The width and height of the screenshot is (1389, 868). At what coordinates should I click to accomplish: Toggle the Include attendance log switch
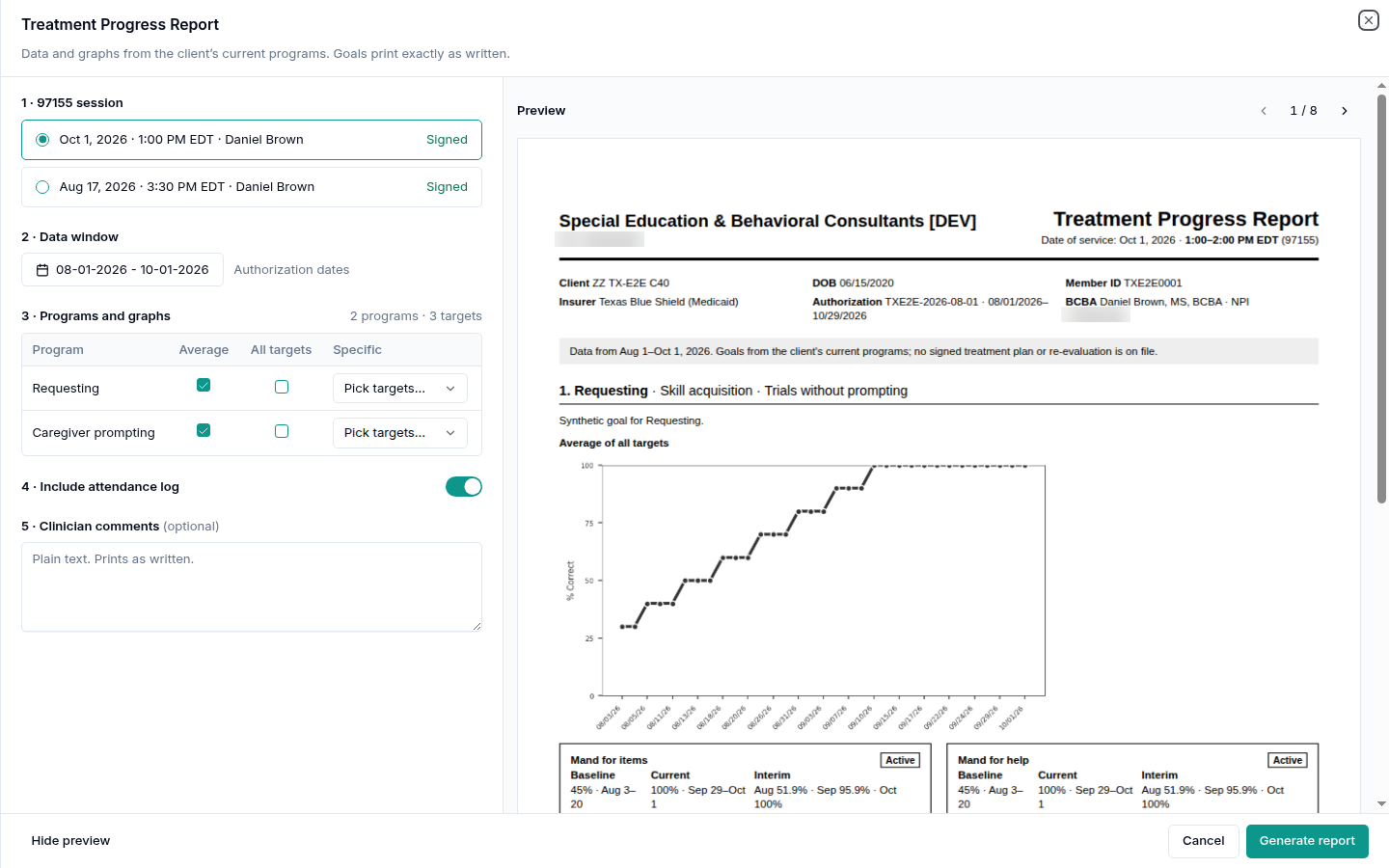click(x=464, y=487)
